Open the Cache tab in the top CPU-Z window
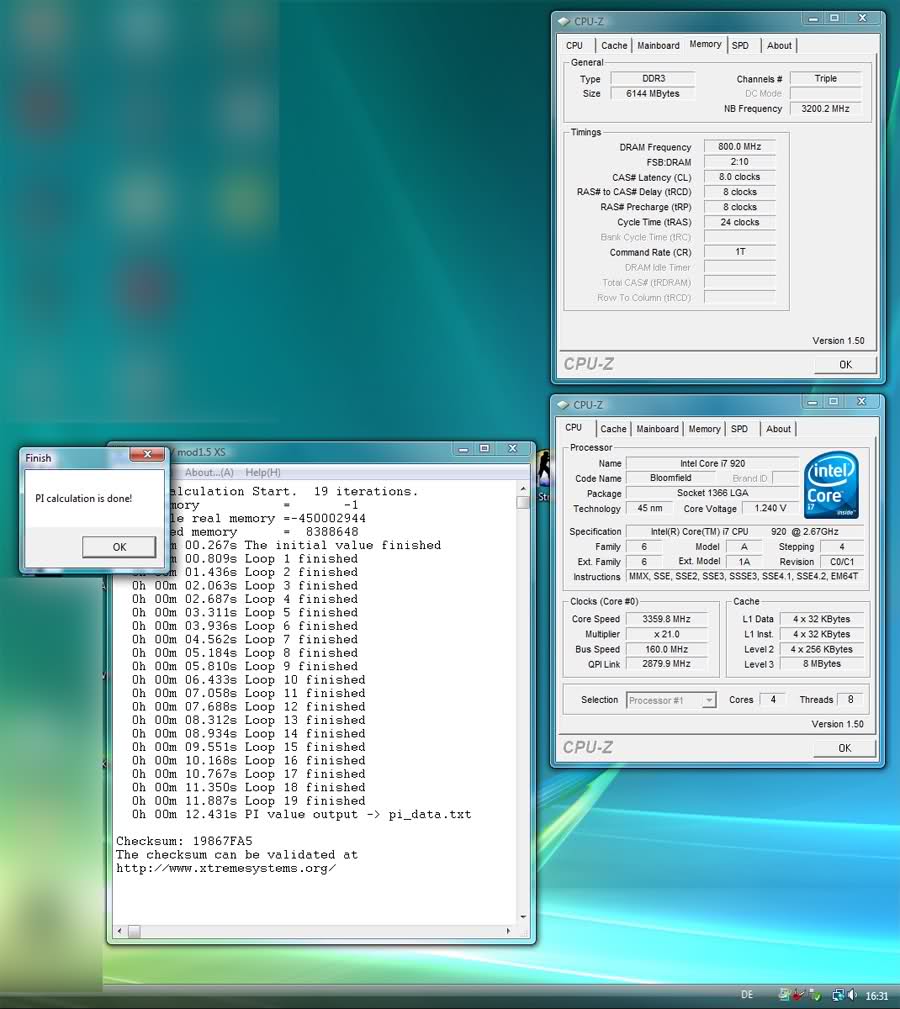This screenshot has width=900, height=1009. point(614,46)
